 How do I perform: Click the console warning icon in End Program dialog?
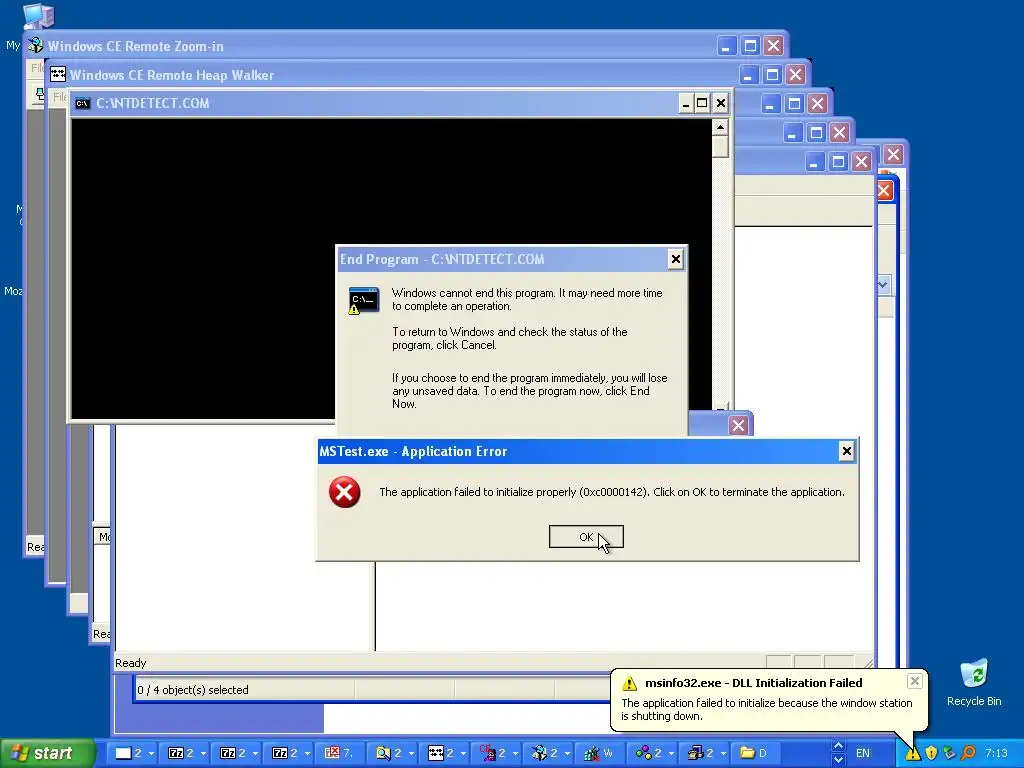point(363,300)
